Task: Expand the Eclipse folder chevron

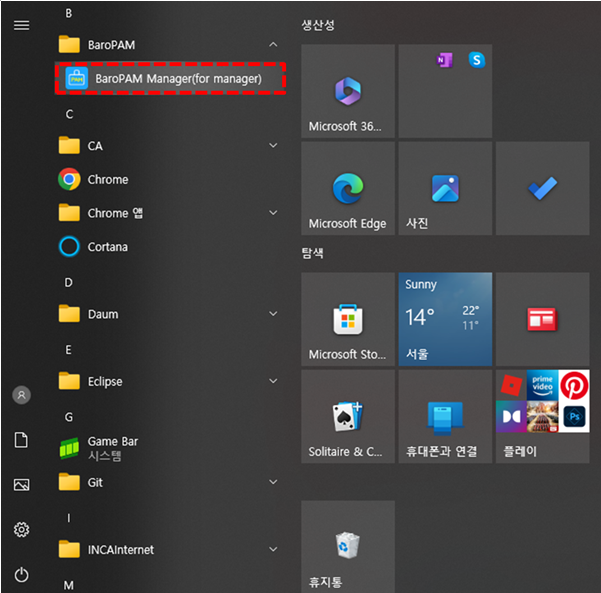Action: point(273,381)
